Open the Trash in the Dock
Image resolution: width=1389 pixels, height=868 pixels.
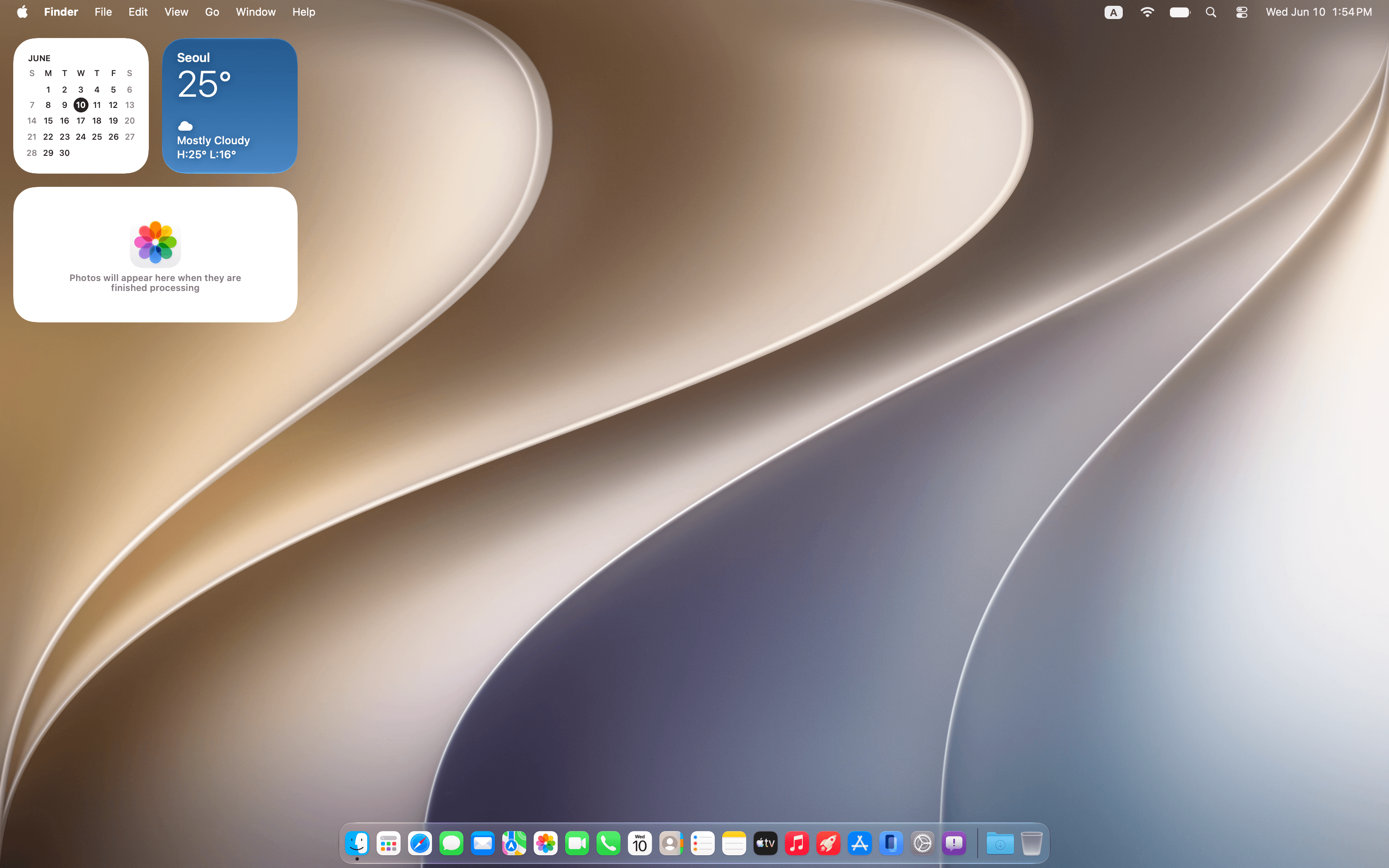[x=1031, y=843]
